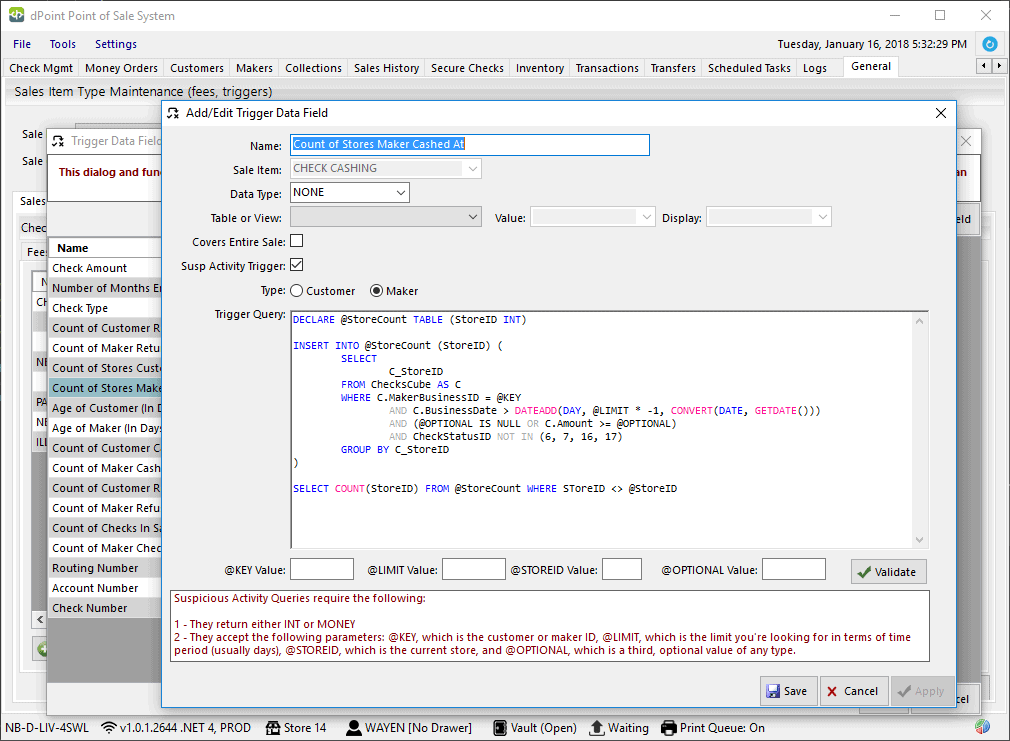The height and width of the screenshot is (741, 1010).
Task: Click the Trigger Data Field window icon
Action: [58, 141]
